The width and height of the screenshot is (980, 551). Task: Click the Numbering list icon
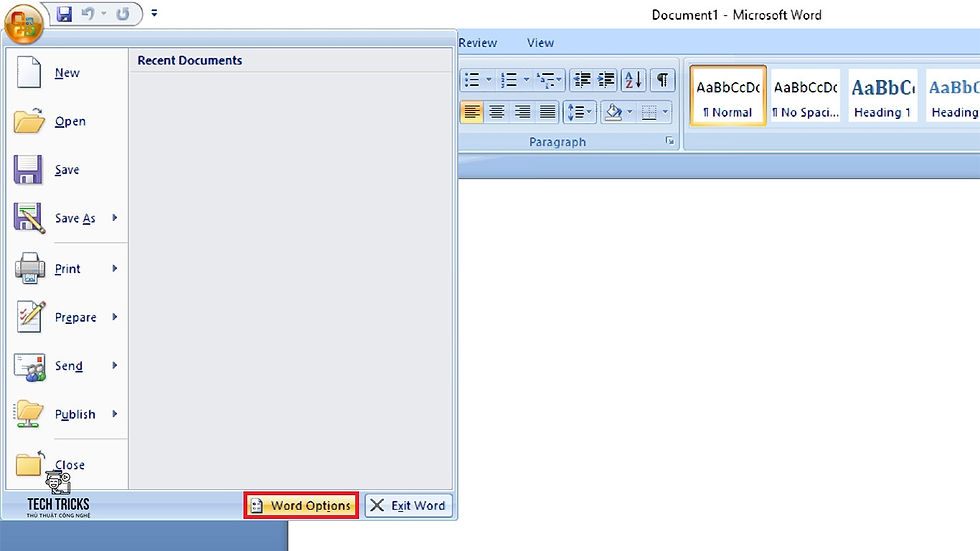coord(509,80)
